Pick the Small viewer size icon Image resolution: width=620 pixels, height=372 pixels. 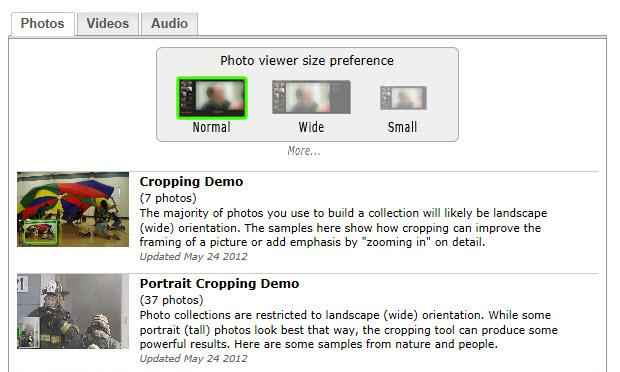(x=403, y=98)
